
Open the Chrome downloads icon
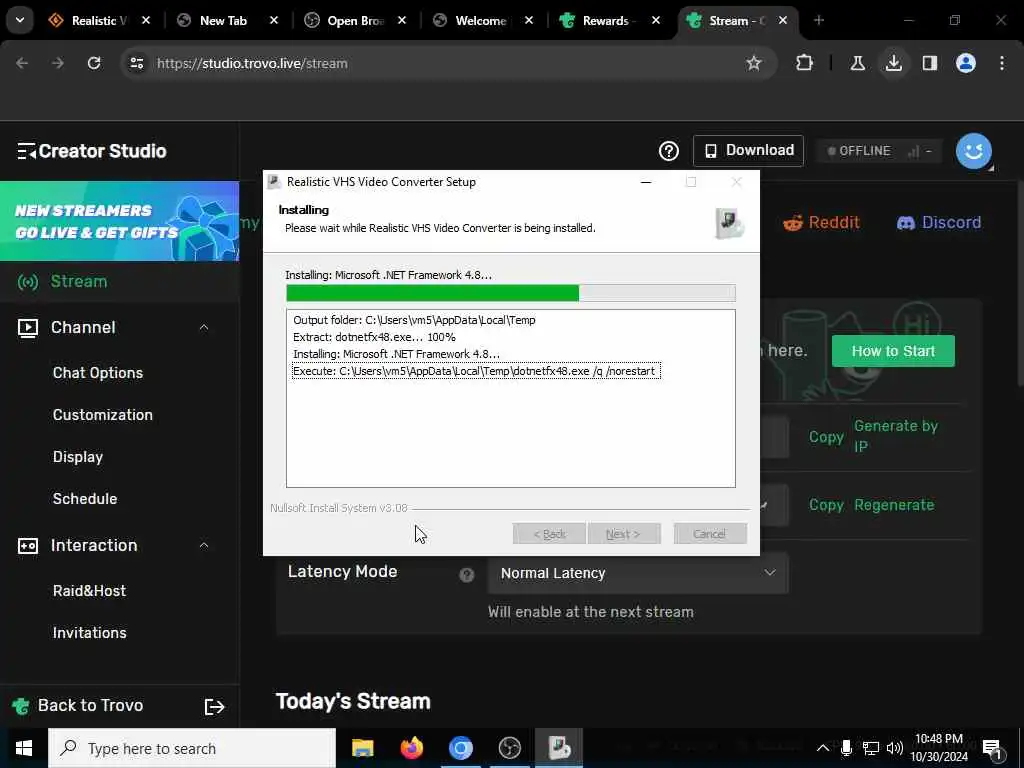[893, 63]
